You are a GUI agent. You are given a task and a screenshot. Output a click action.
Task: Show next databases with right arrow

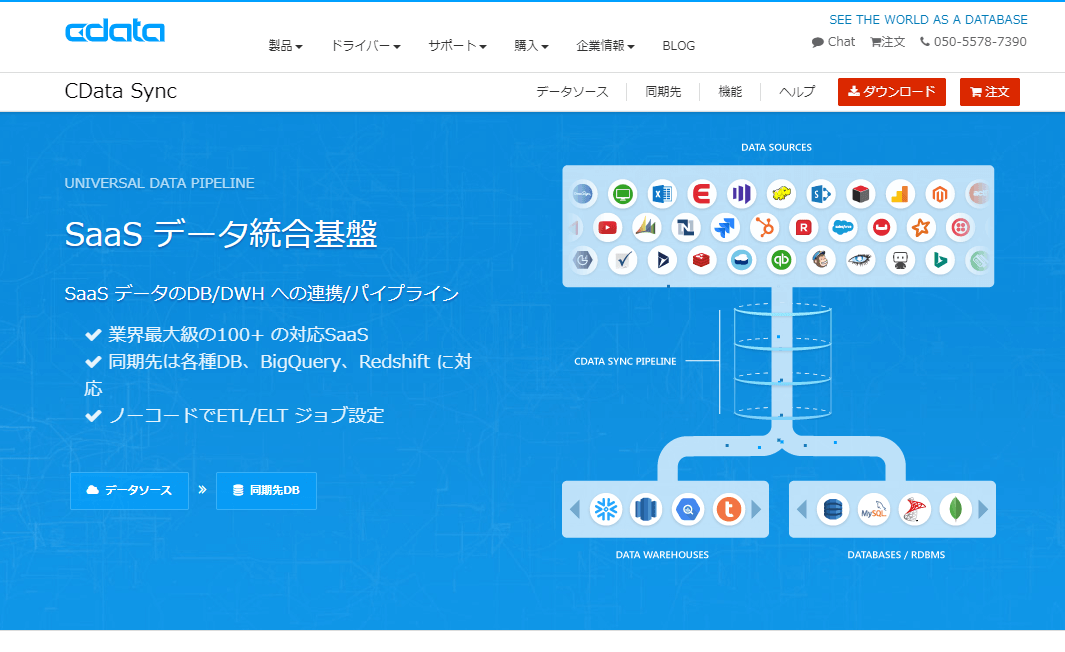[983, 509]
